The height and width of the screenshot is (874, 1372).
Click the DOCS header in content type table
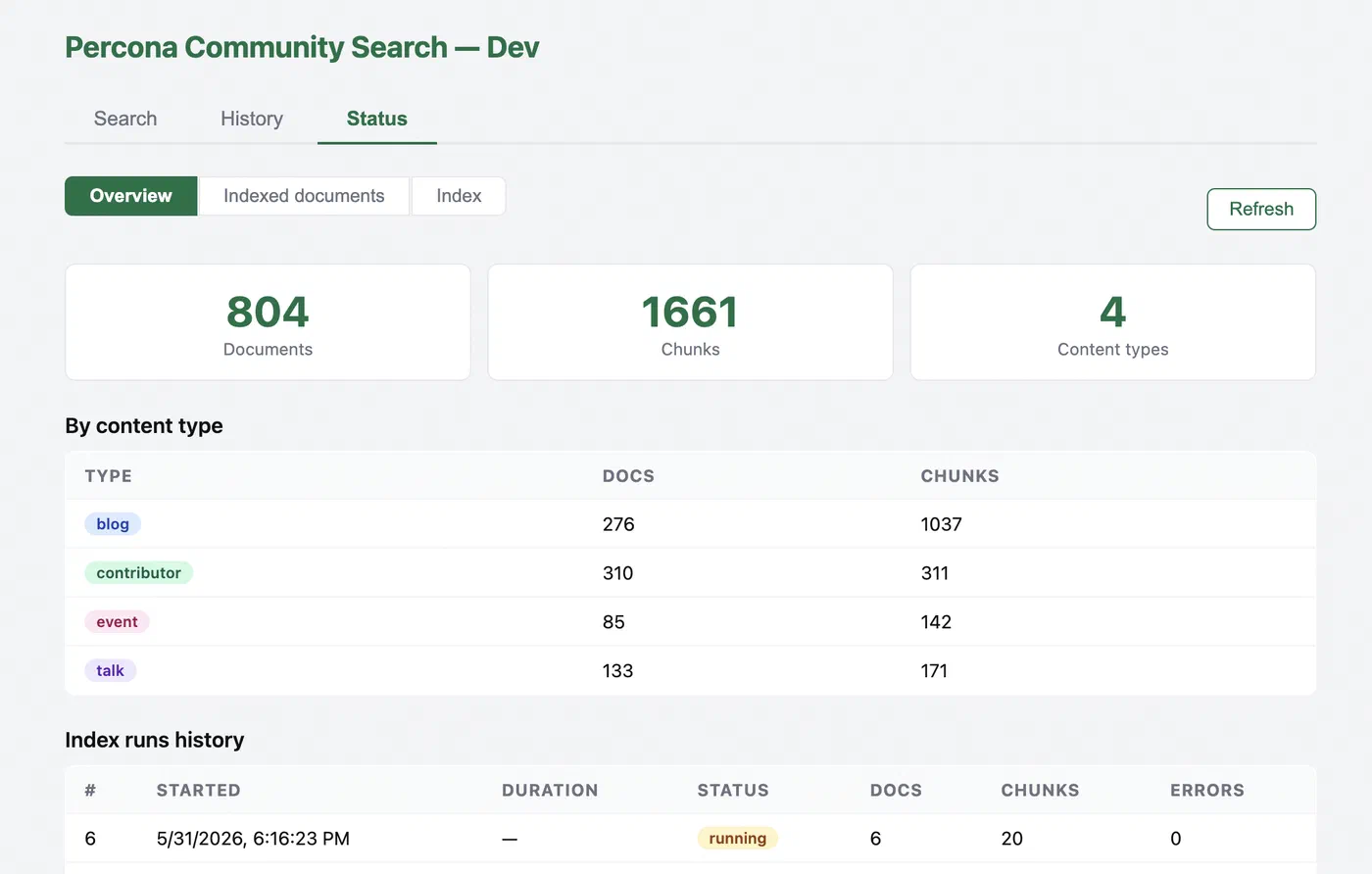pos(628,476)
